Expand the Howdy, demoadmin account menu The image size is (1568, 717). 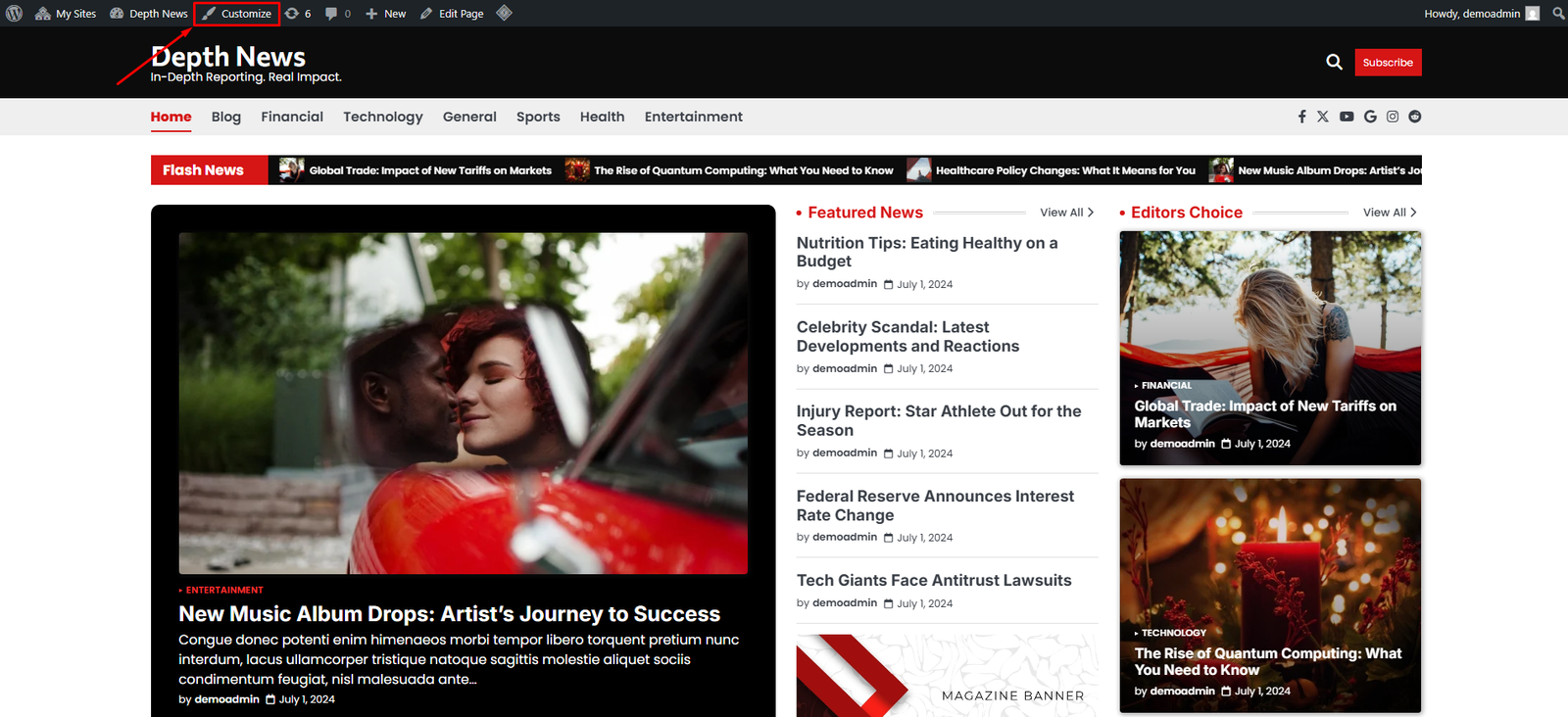coord(1480,14)
